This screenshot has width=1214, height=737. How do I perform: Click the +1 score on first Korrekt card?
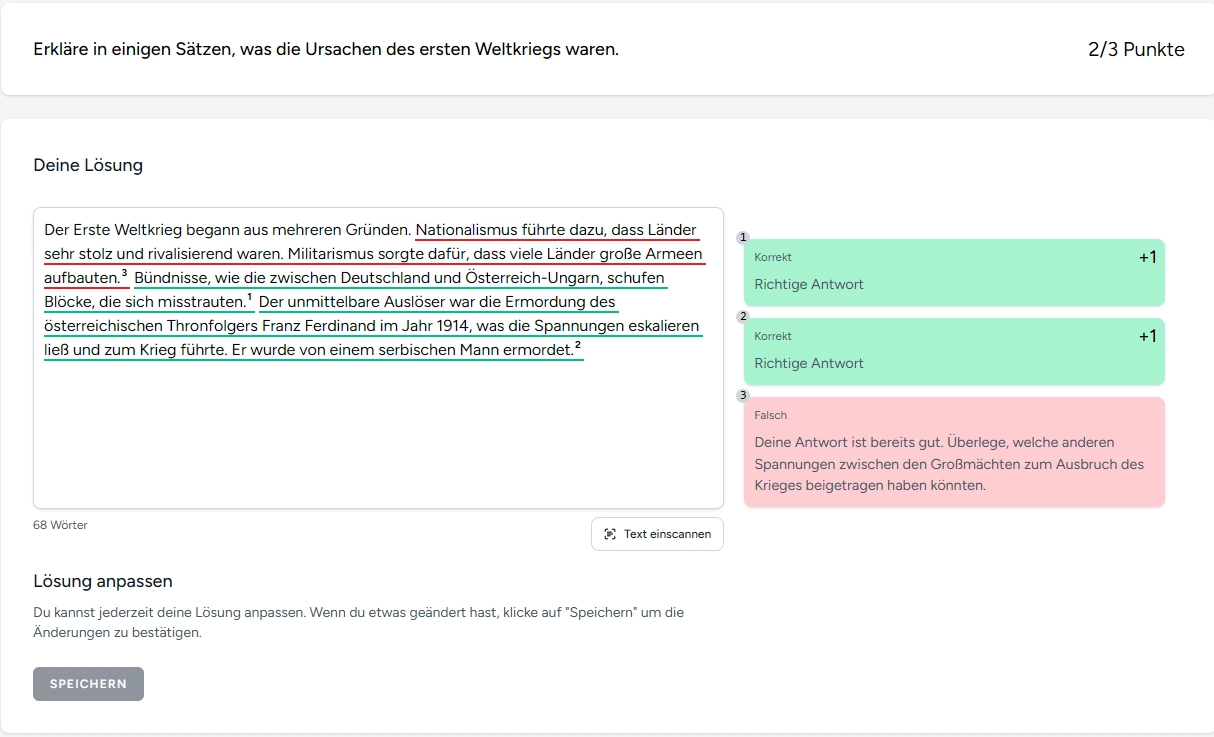coord(1147,258)
